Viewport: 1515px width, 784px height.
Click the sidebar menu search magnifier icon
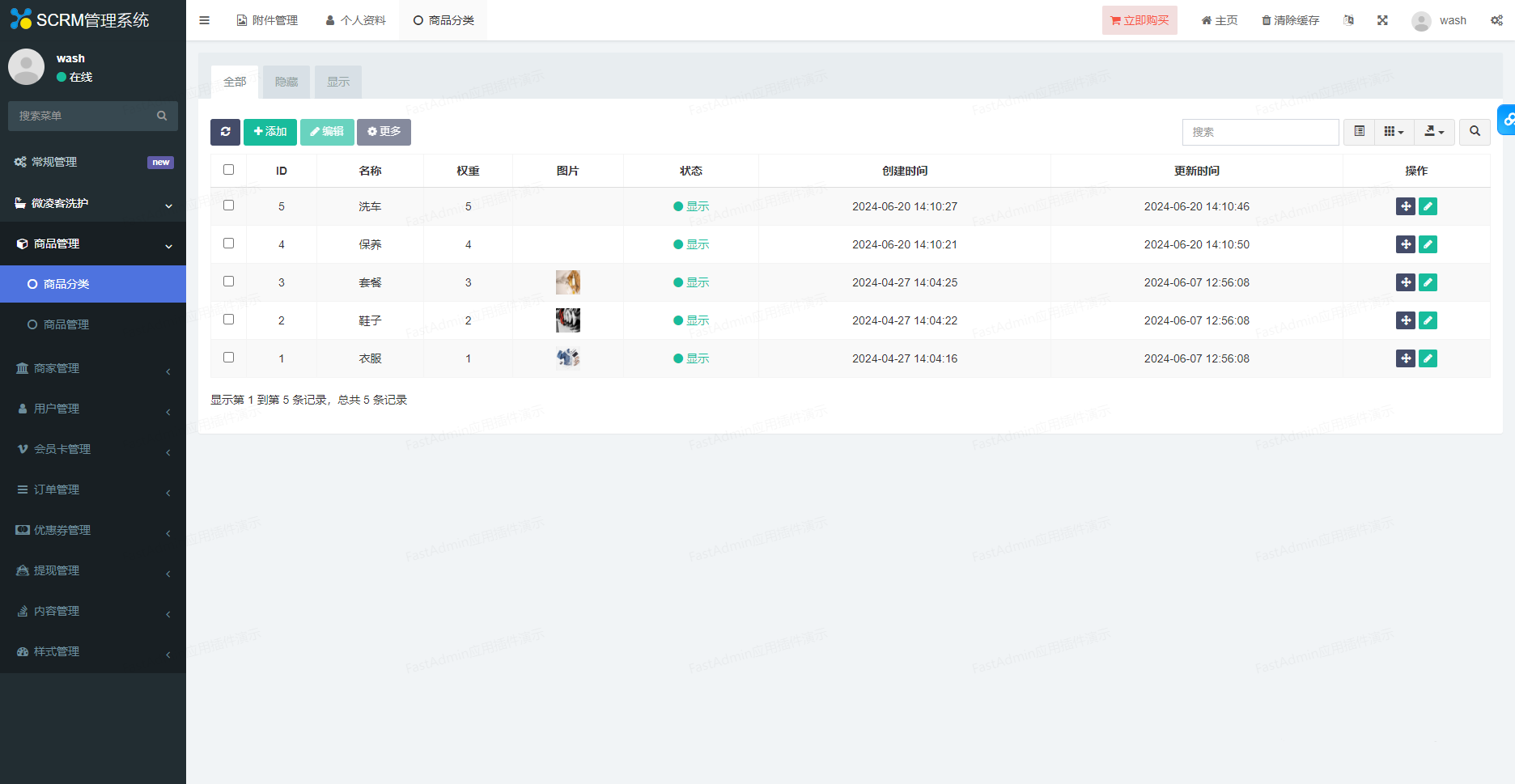tap(162, 116)
